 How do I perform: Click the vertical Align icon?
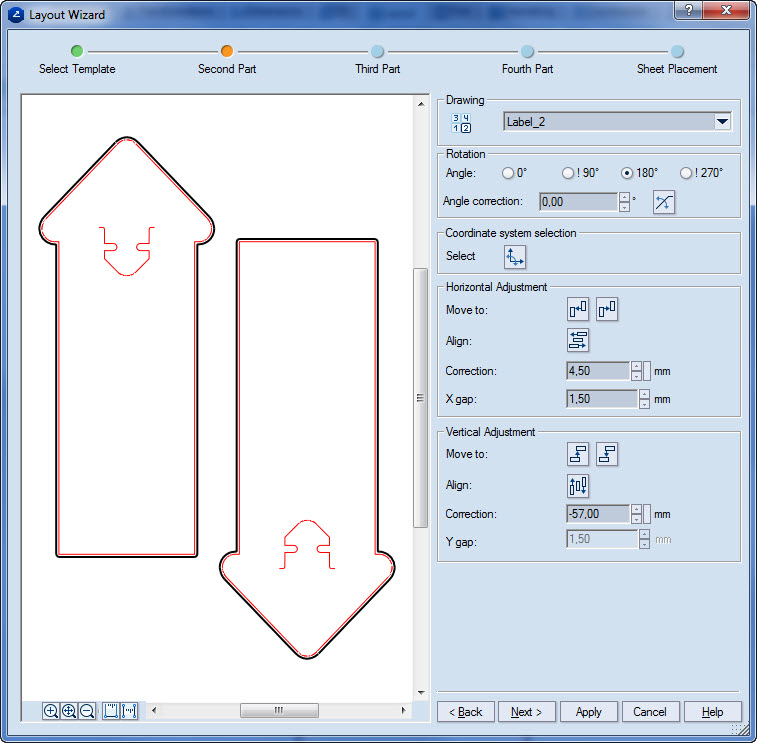coord(577,486)
